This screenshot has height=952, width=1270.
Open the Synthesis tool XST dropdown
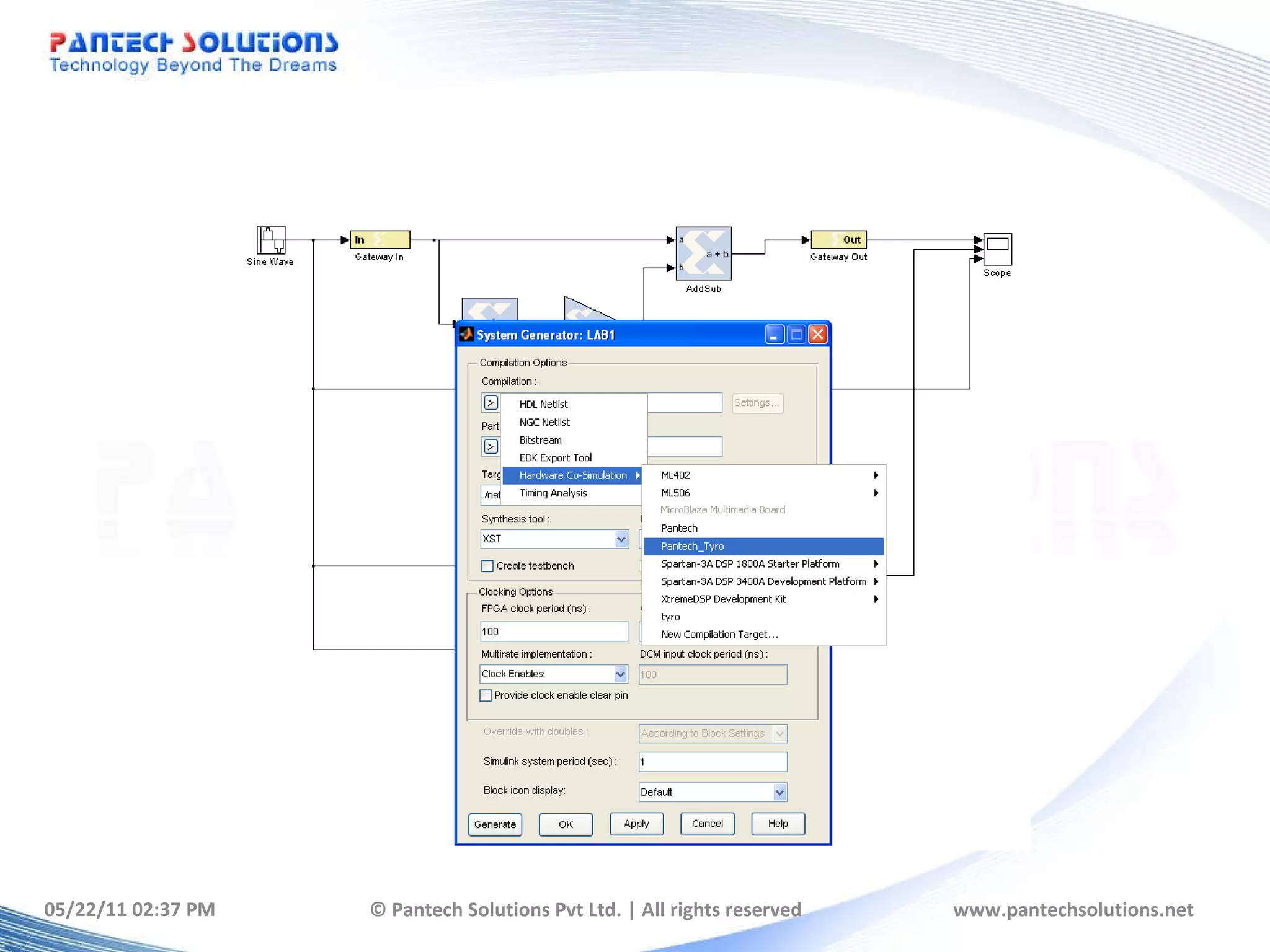(621, 539)
